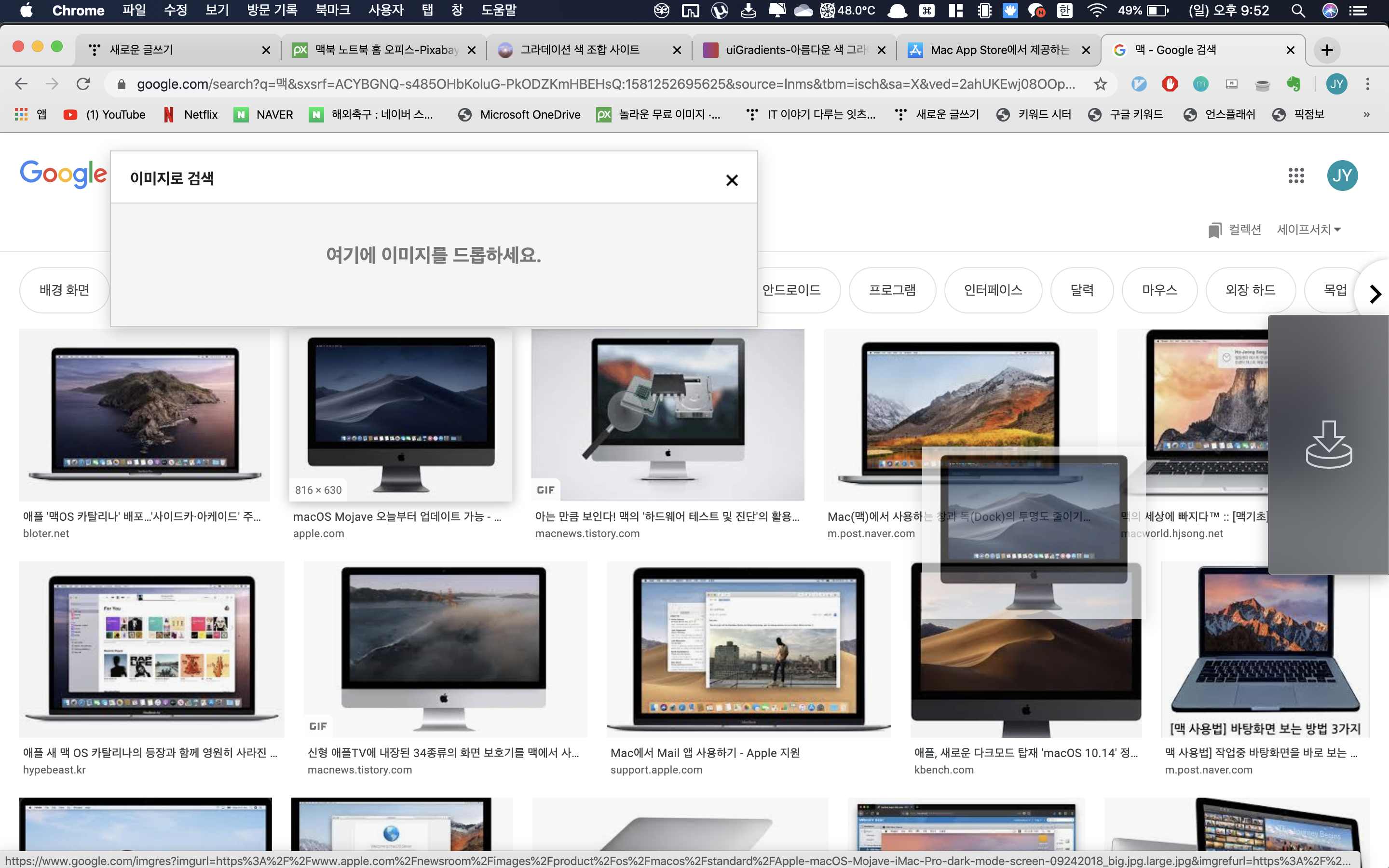Click the macOS Spotlight search icon
This screenshot has width=1389, height=868.
click(1298, 10)
